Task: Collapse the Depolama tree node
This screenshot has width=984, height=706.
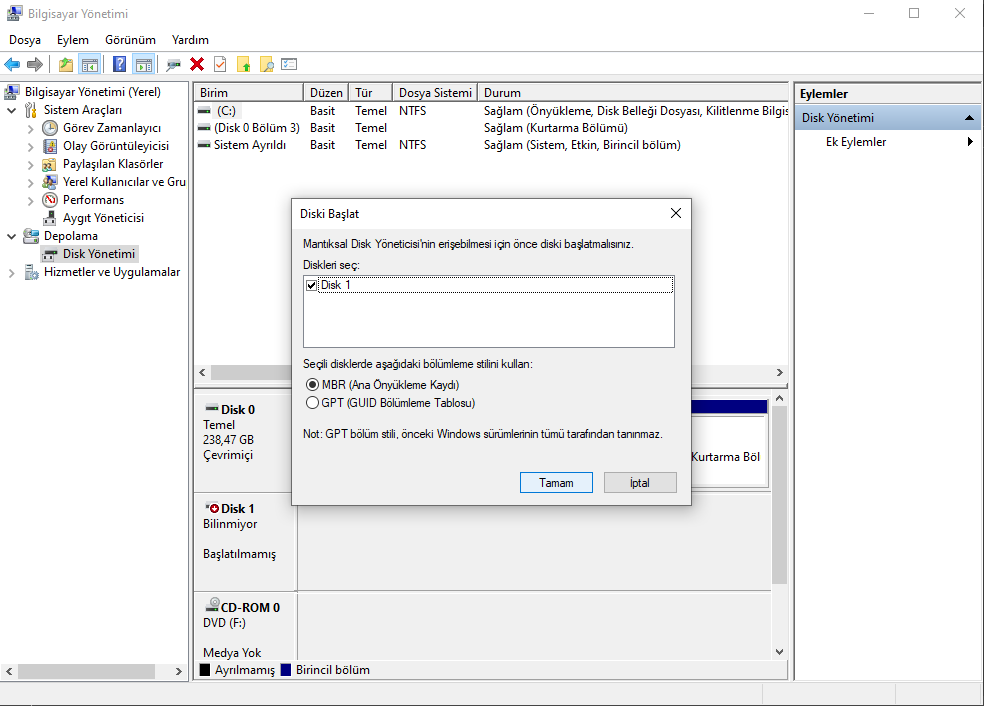Action: point(11,236)
